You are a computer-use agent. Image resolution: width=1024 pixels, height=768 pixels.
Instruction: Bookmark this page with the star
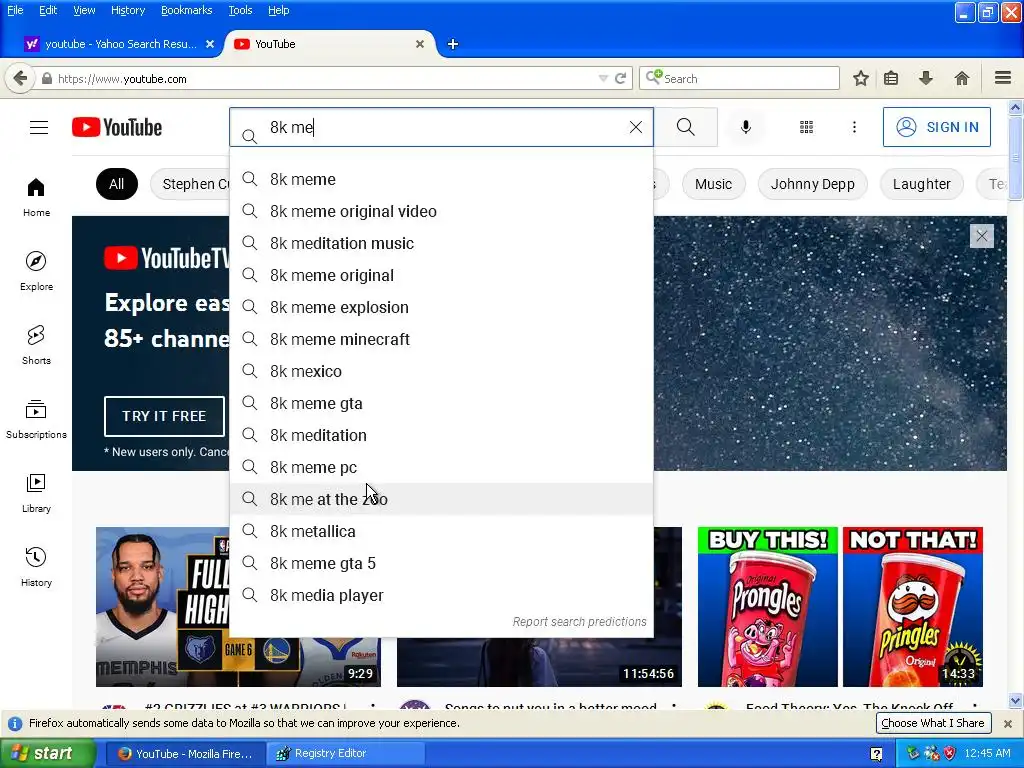click(861, 78)
